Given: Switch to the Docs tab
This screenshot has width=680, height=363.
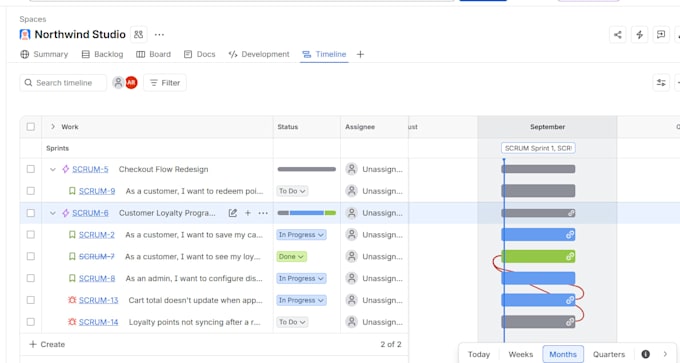Looking at the screenshot, I should pos(199,54).
